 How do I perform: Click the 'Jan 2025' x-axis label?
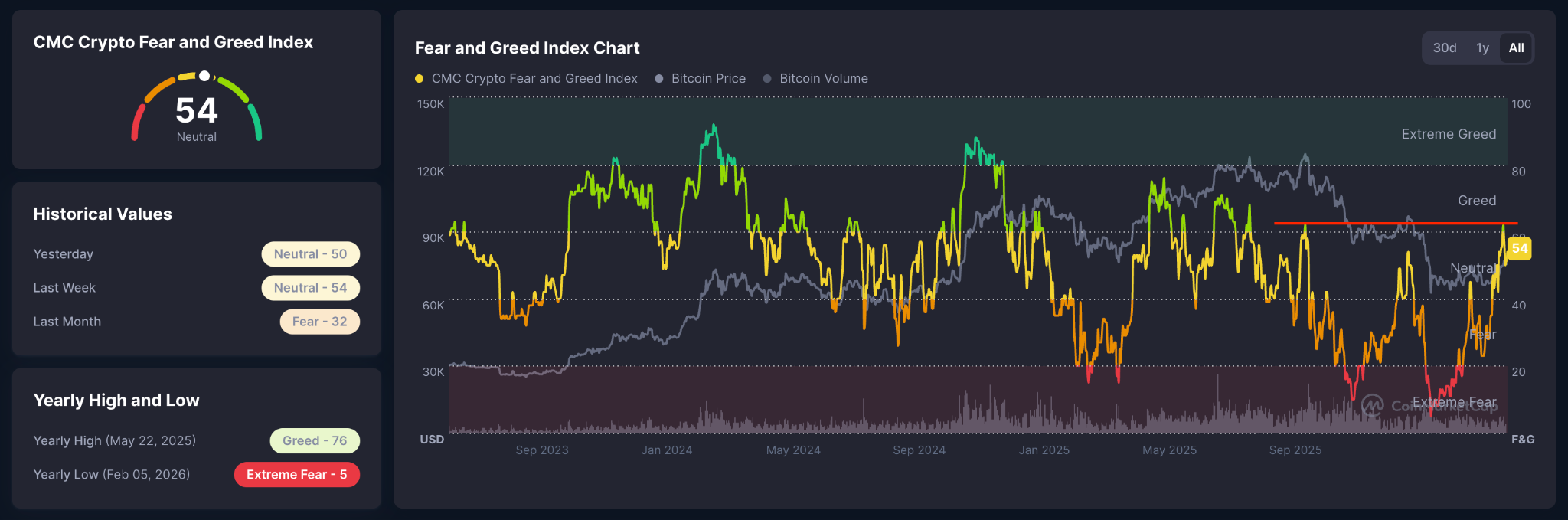(x=1044, y=450)
